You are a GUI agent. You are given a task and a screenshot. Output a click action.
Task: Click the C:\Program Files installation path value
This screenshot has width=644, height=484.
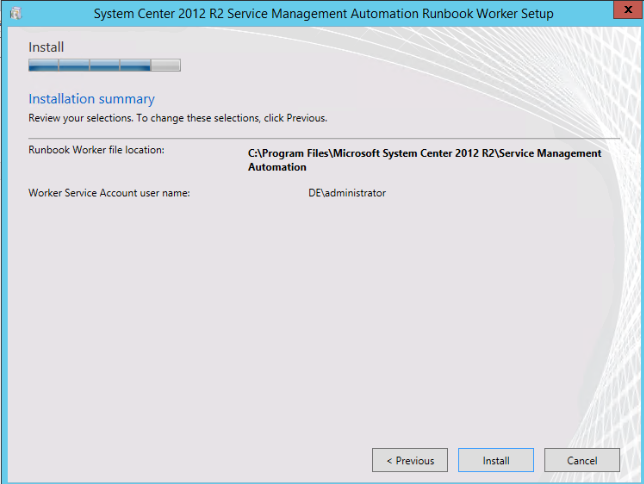click(424, 153)
